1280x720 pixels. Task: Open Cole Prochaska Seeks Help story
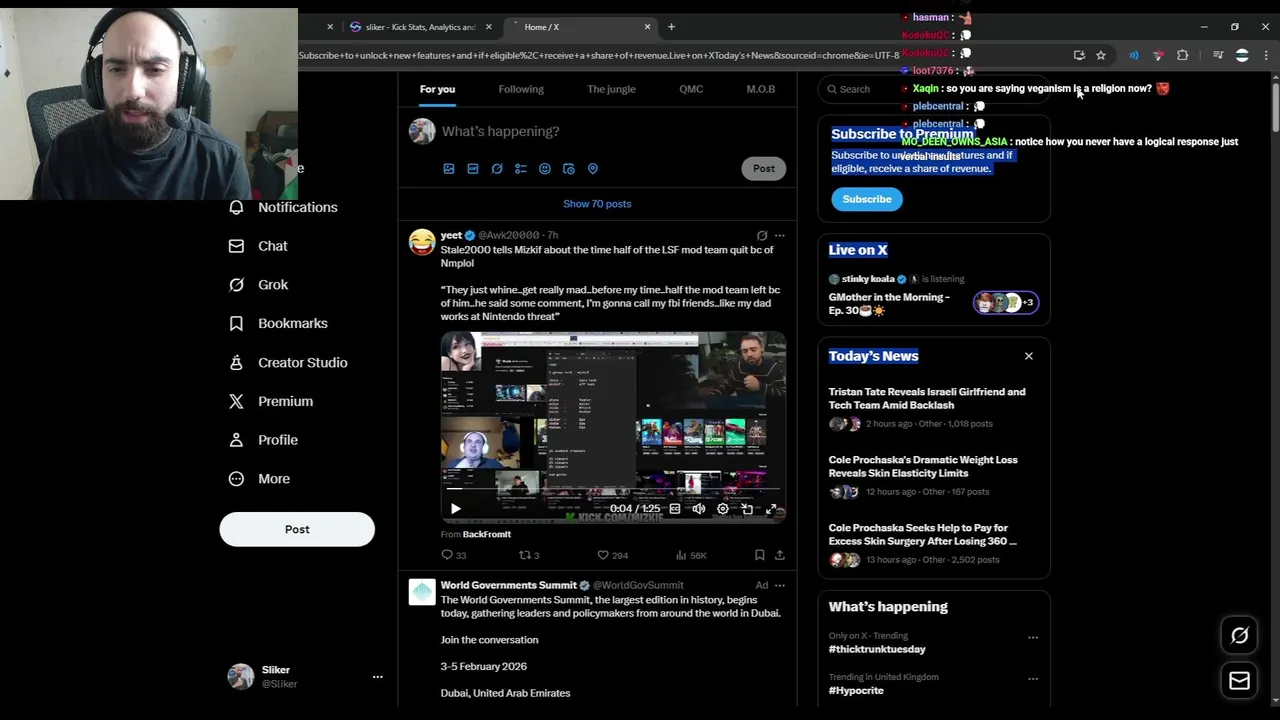click(x=923, y=534)
